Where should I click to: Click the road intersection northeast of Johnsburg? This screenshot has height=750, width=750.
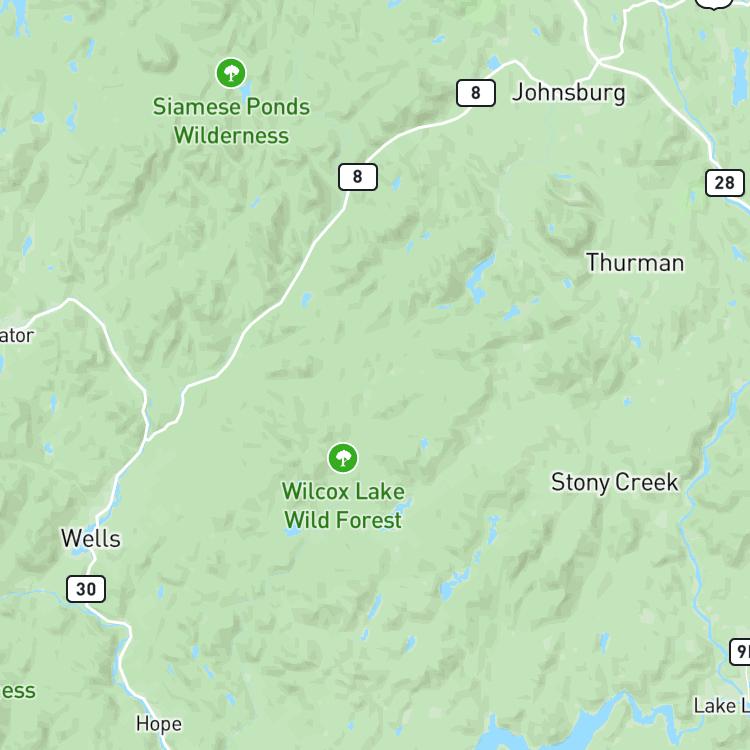[598, 61]
